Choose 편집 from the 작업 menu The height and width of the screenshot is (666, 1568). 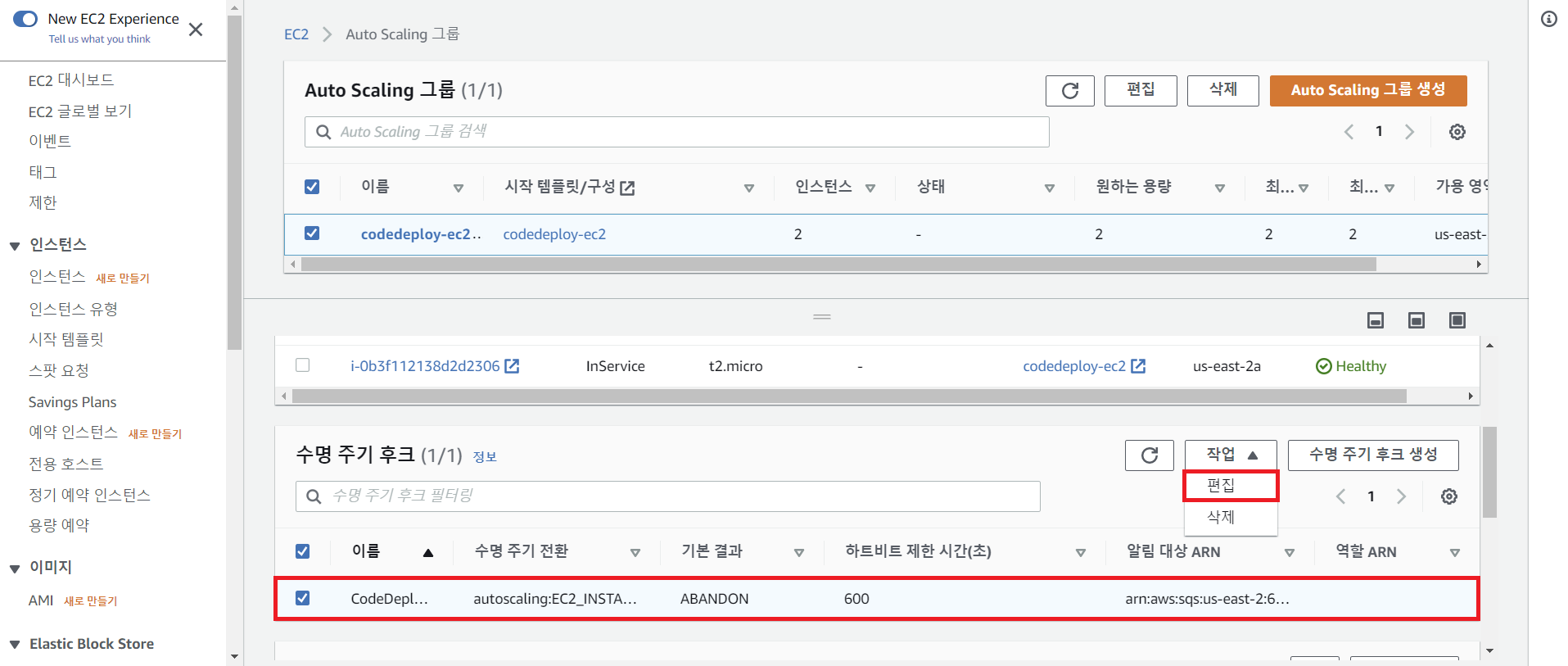1231,486
